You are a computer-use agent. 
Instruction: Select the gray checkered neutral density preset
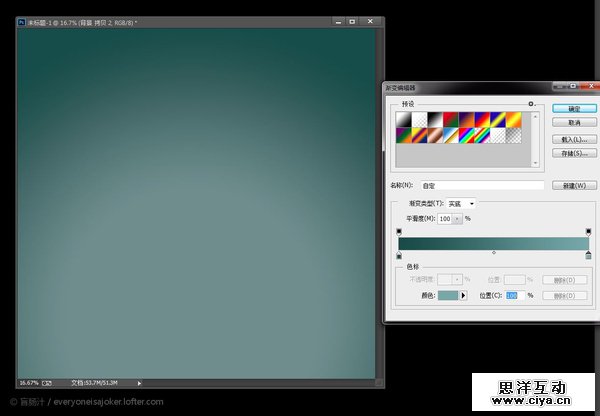pyautogui.click(x=513, y=135)
